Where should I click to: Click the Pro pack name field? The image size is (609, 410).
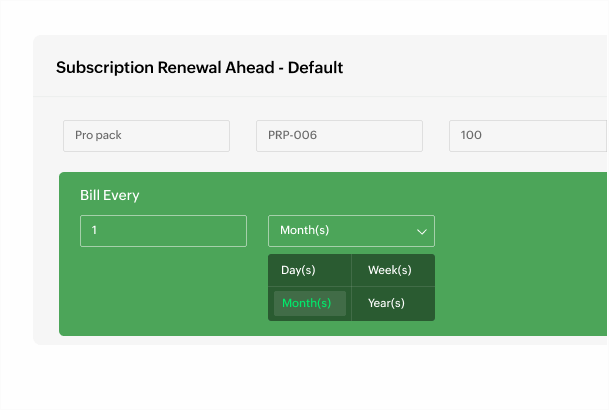[146, 136]
